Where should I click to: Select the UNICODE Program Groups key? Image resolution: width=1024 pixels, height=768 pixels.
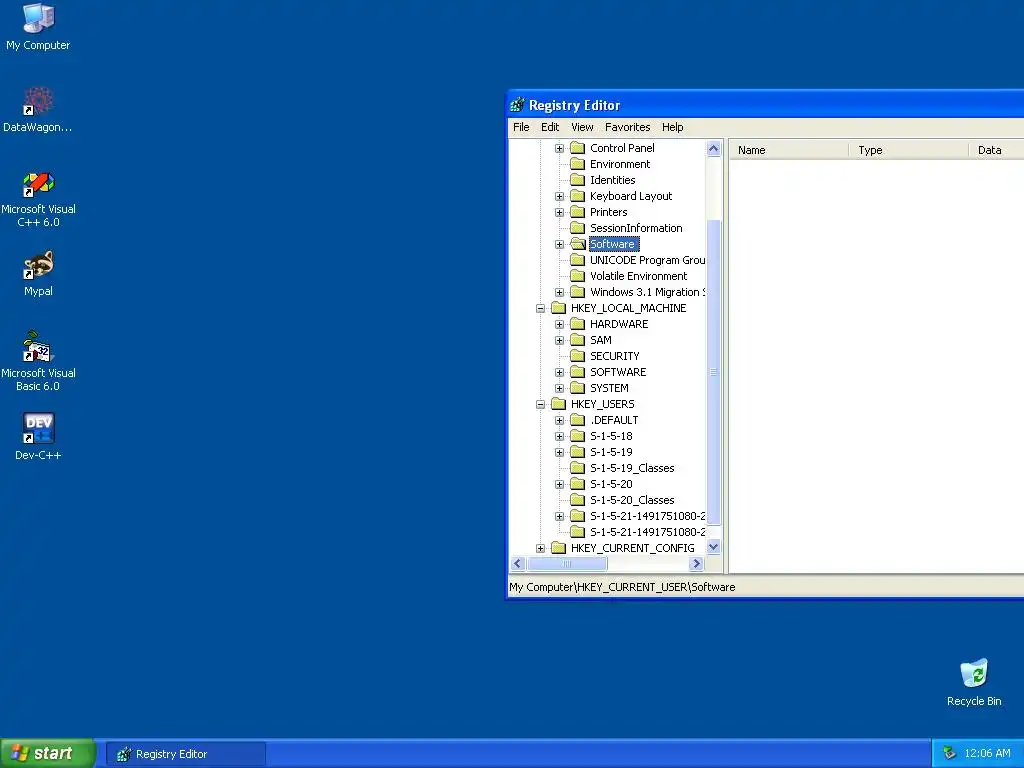[x=648, y=260]
